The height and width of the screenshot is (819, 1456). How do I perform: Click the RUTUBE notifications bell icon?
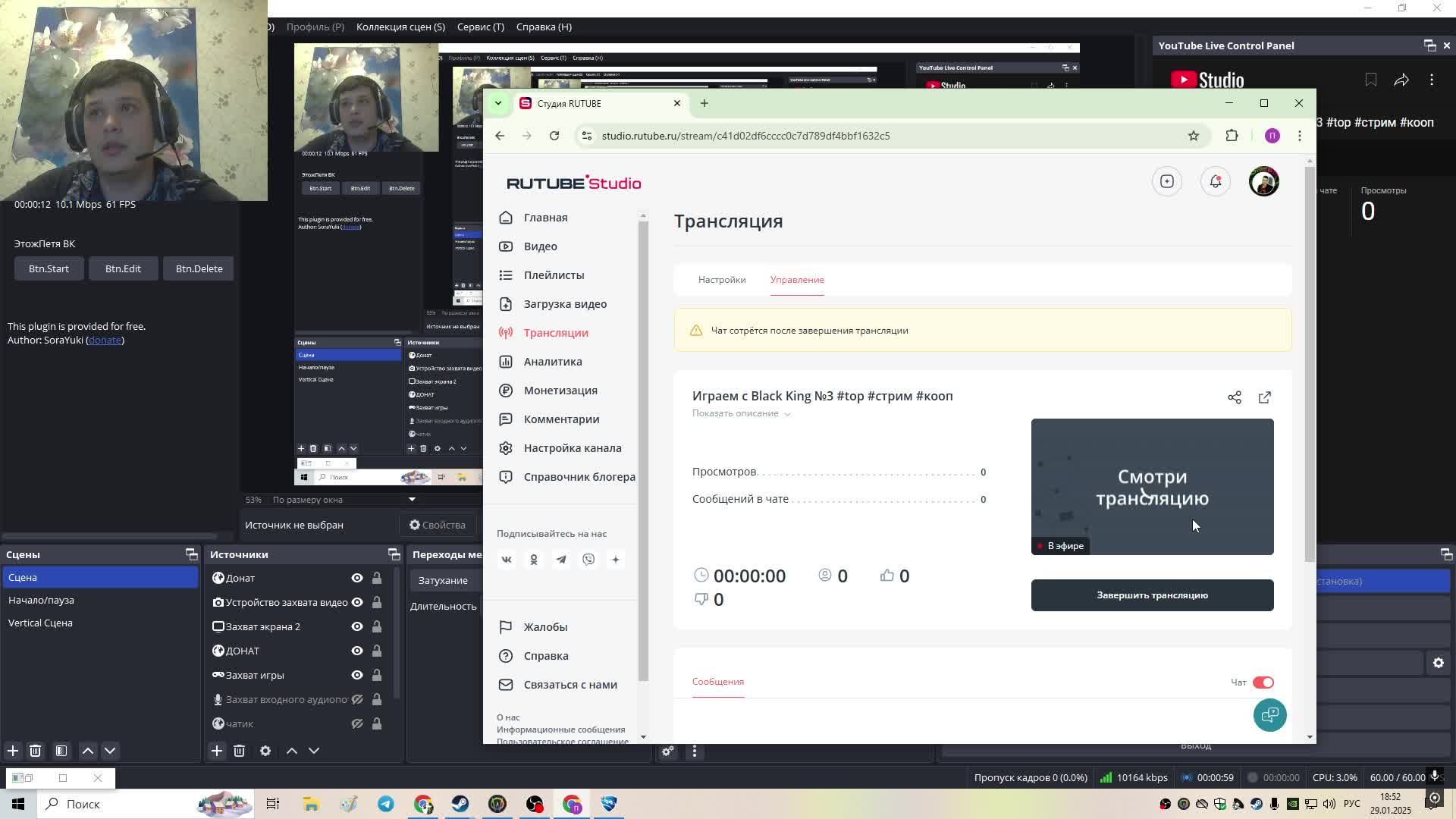[x=1215, y=181]
